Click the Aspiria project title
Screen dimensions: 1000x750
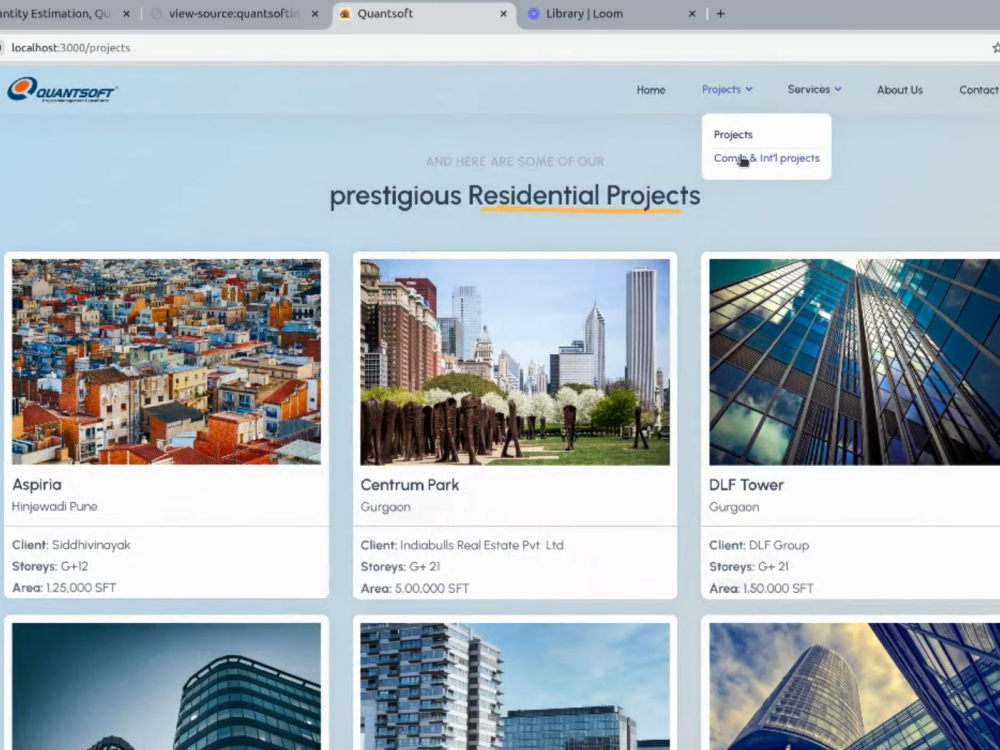click(37, 485)
